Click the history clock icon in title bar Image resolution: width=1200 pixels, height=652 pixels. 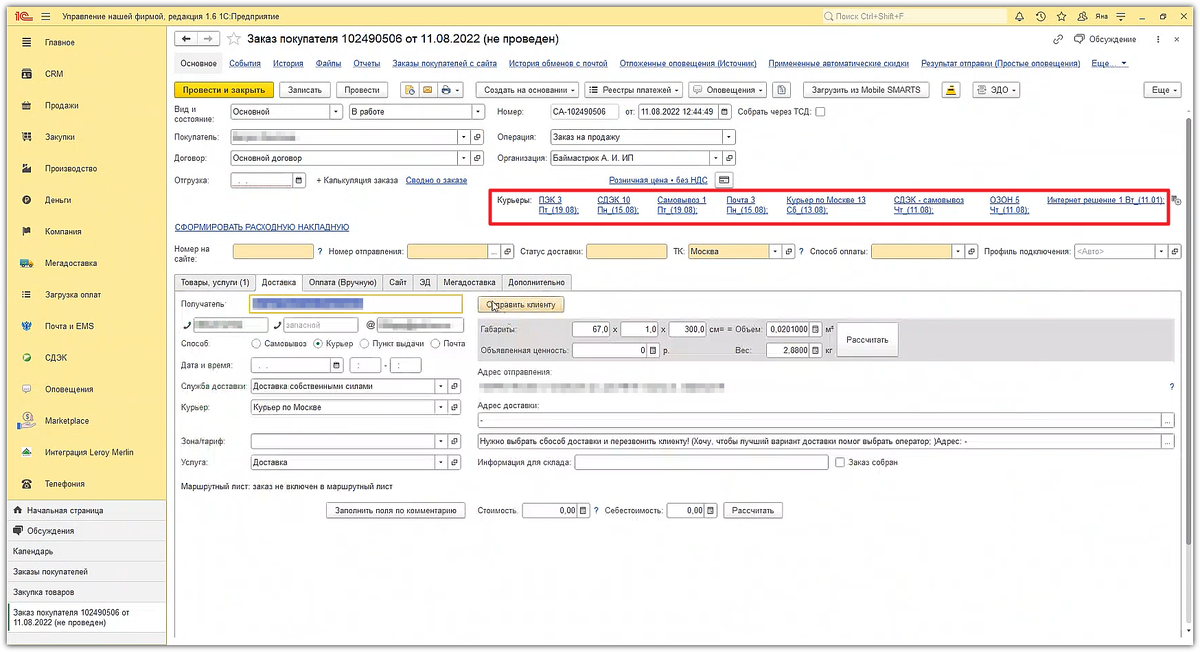[x=1039, y=17]
